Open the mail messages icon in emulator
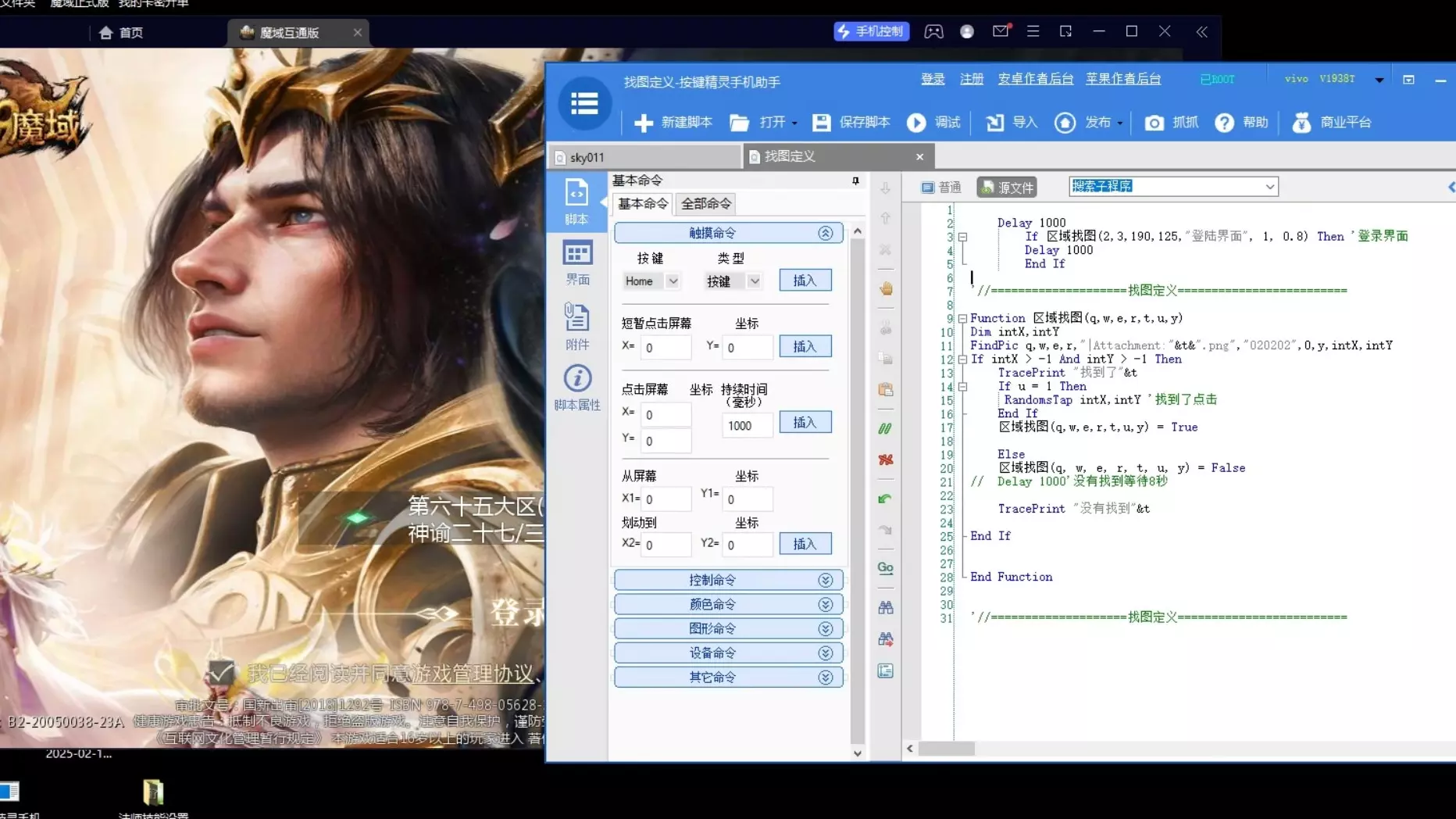 click(1001, 31)
